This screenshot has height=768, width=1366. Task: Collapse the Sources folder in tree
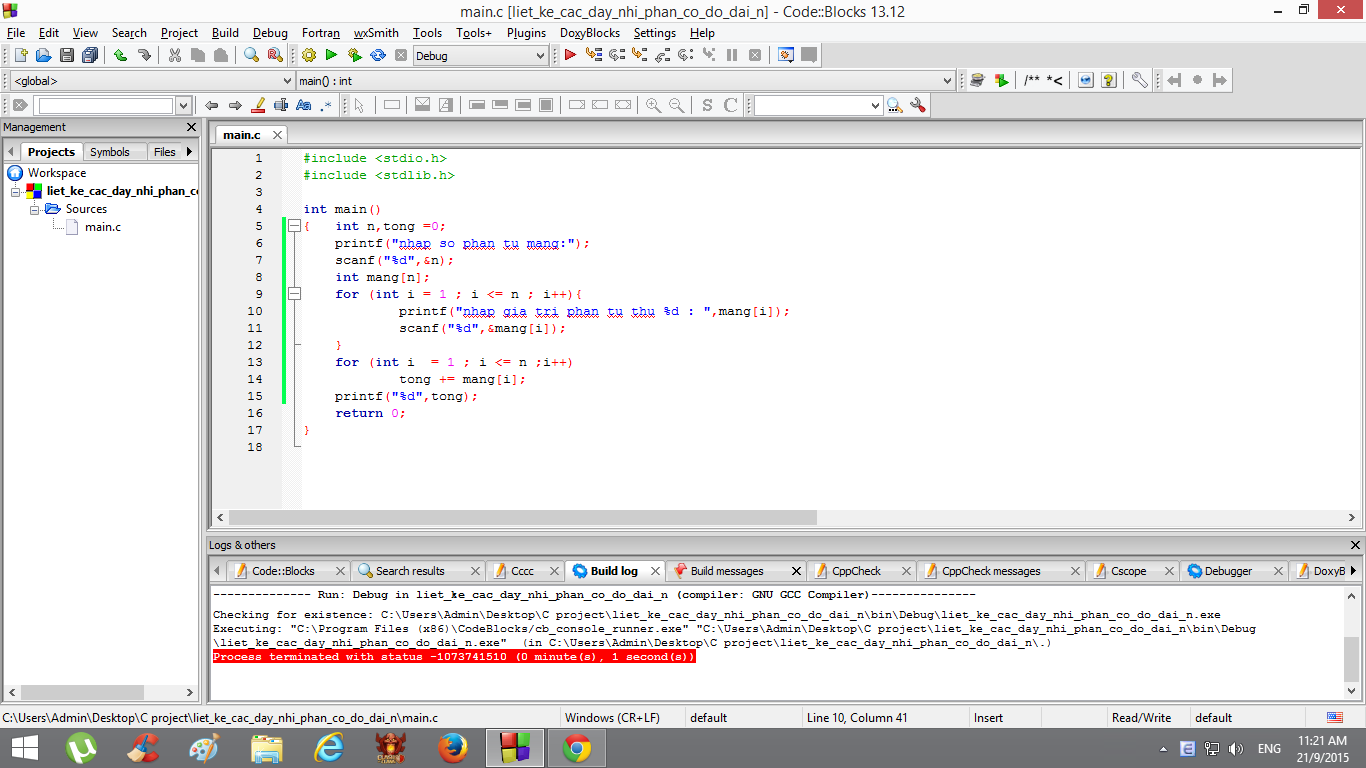pos(35,209)
